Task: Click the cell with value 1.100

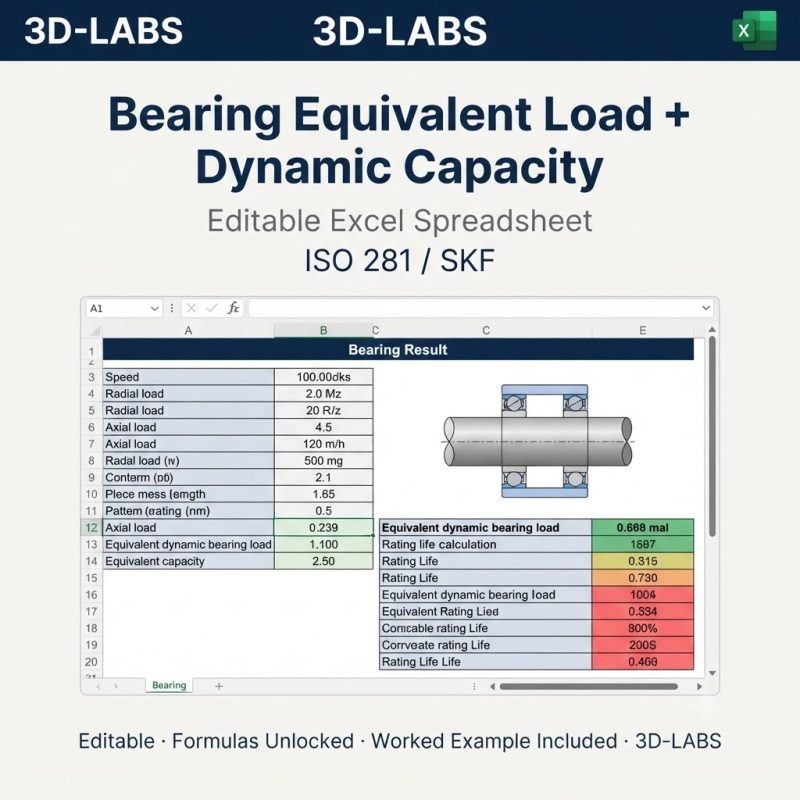Action: [x=323, y=544]
